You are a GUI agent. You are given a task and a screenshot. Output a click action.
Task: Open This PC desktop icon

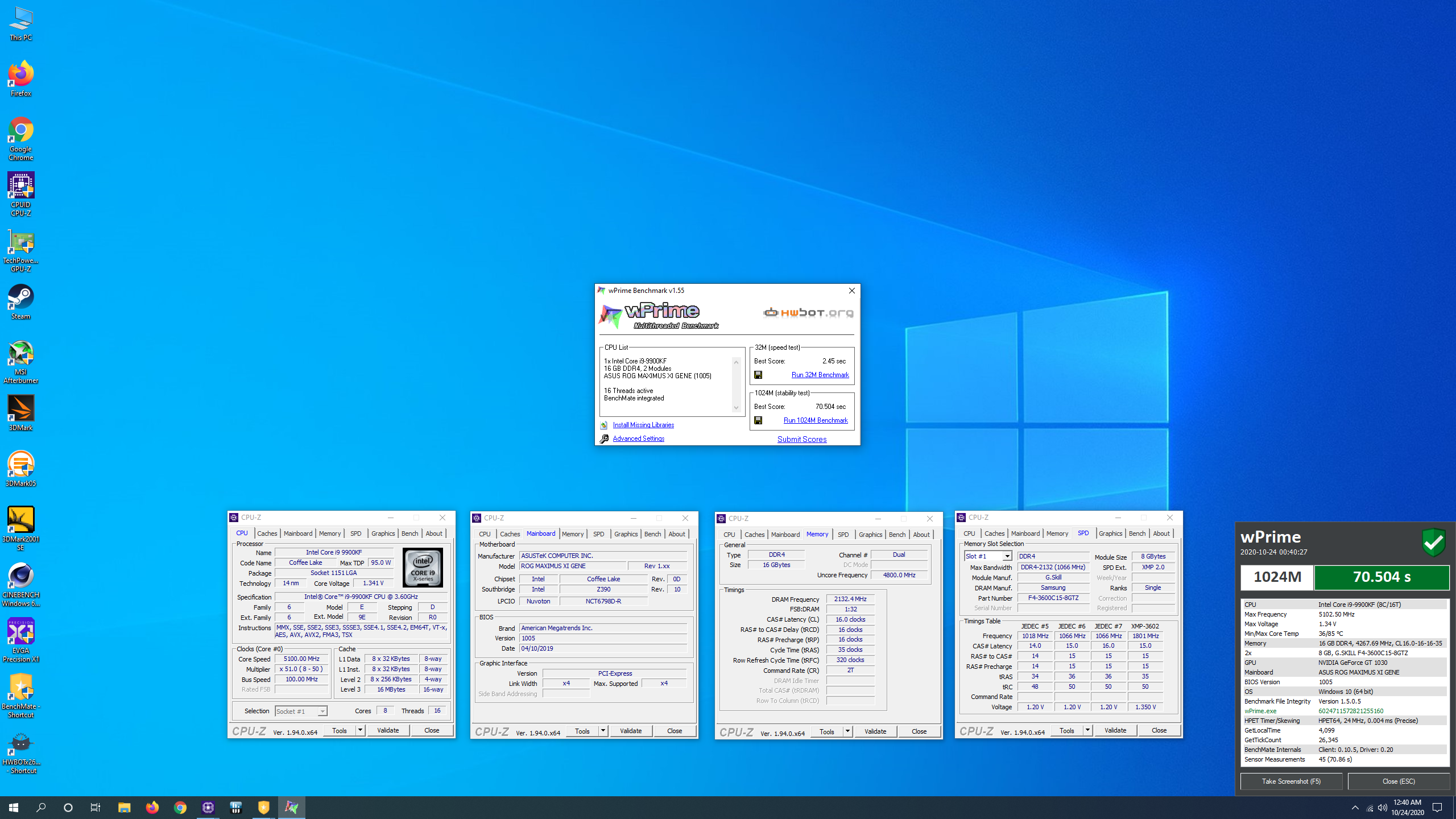20,24
